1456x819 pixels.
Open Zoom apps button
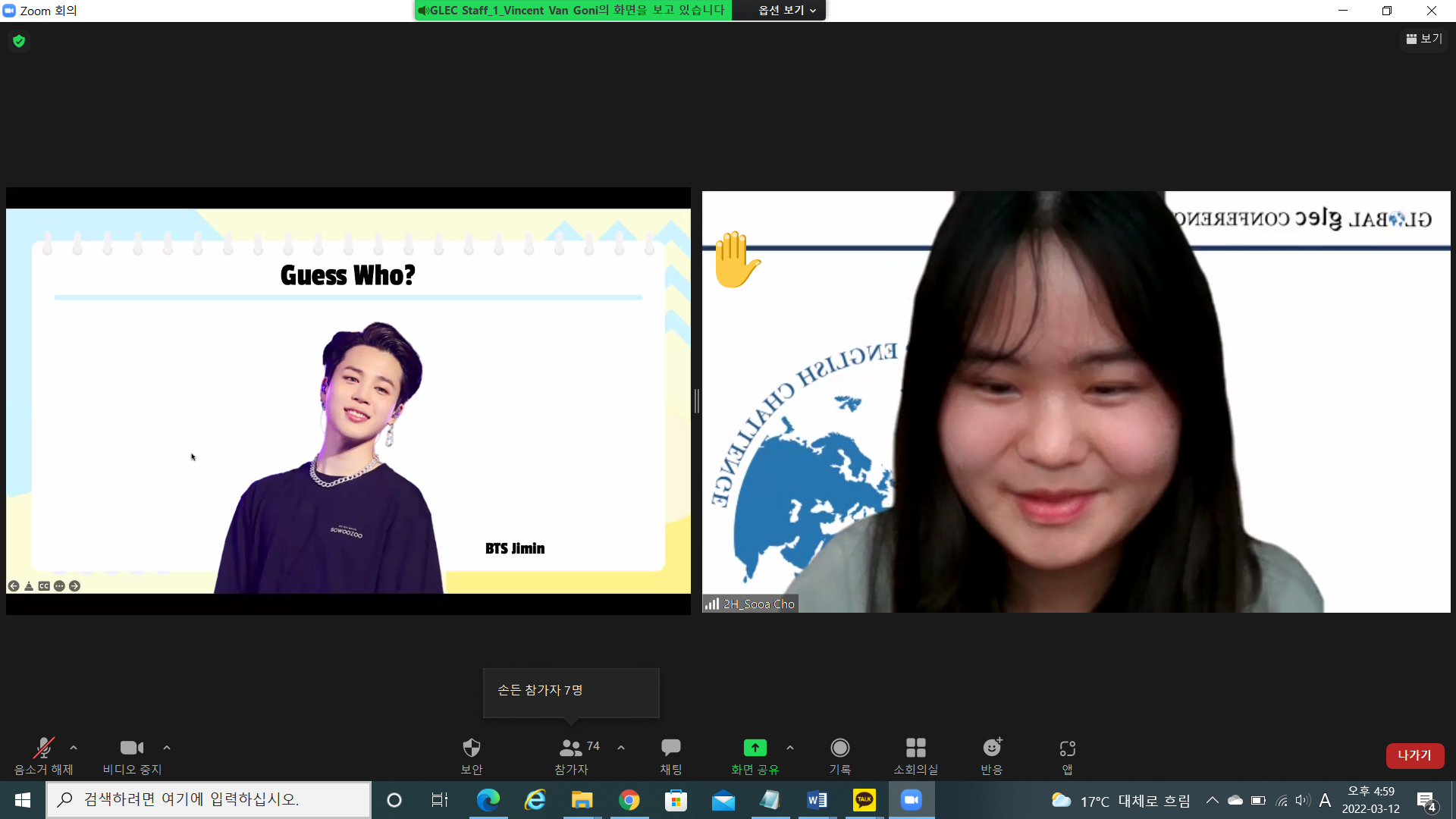coord(1068,756)
